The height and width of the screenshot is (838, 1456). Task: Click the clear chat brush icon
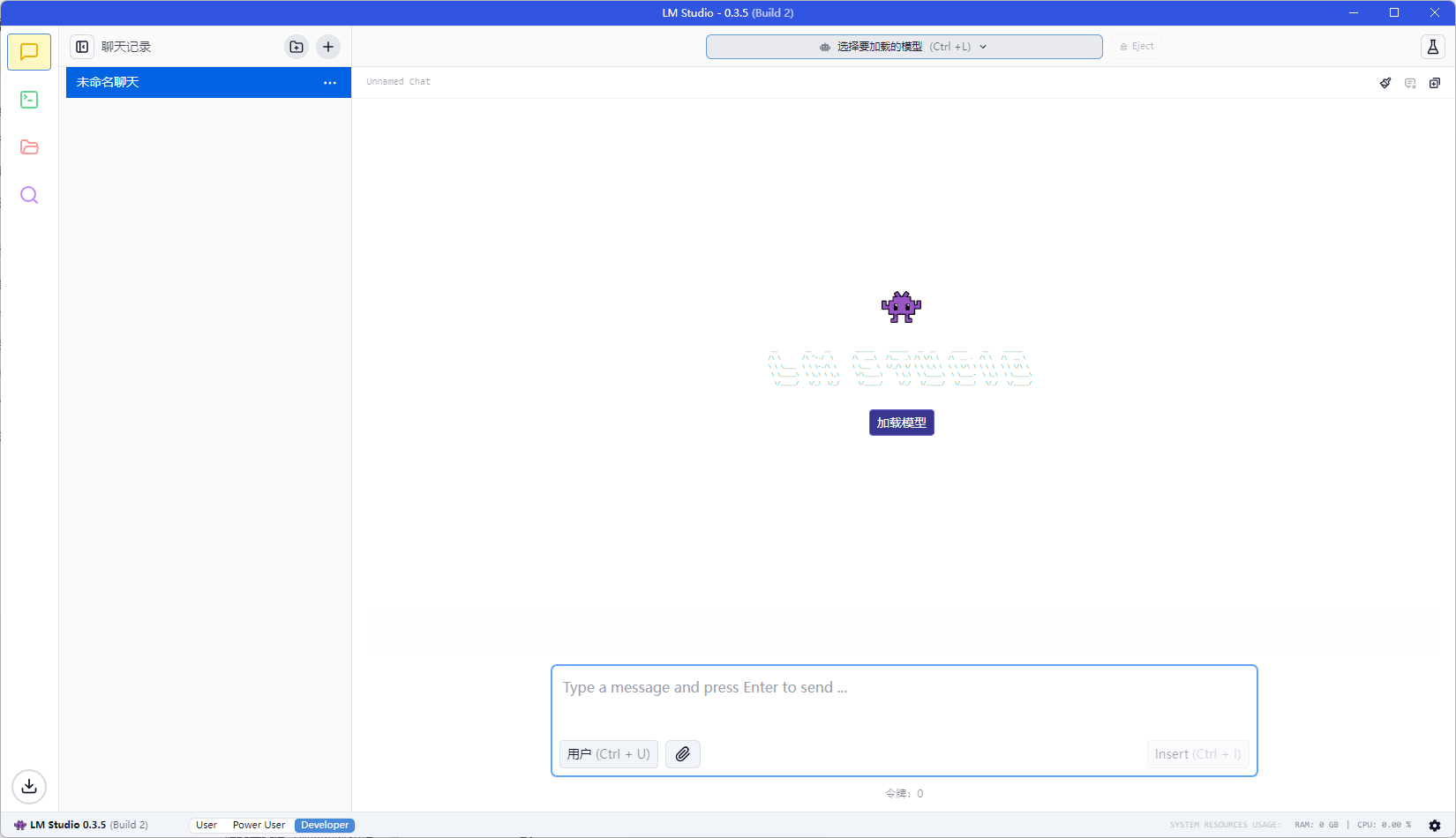(x=1385, y=83)
